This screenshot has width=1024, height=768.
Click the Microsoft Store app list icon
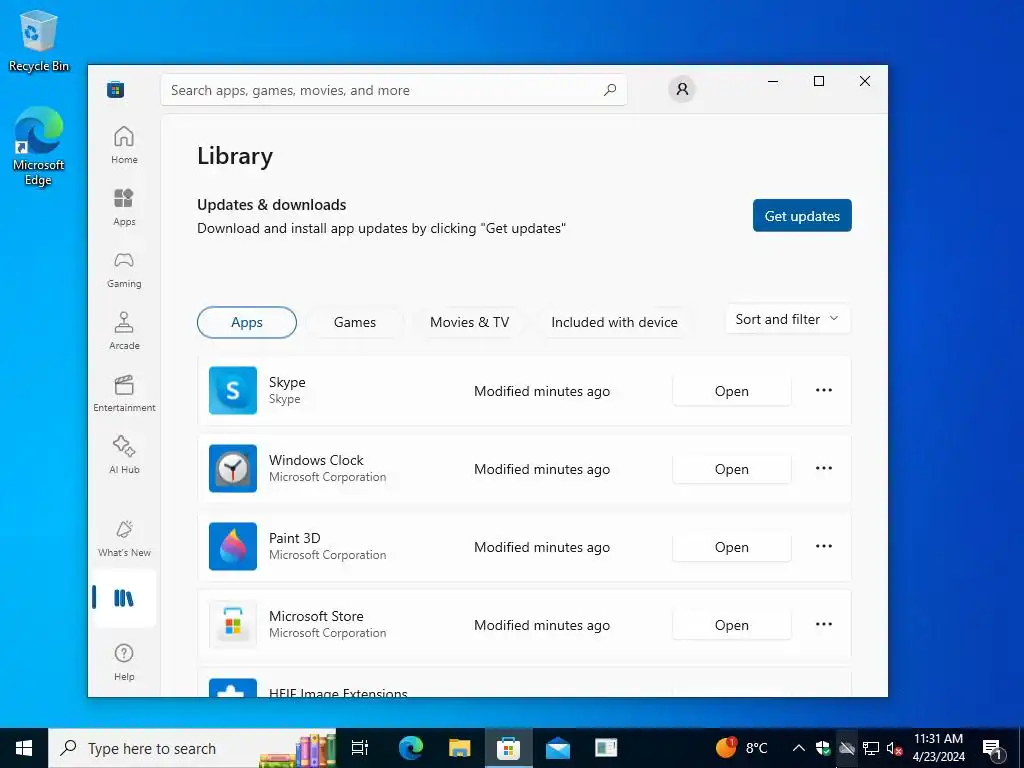[x=233, y=624]
